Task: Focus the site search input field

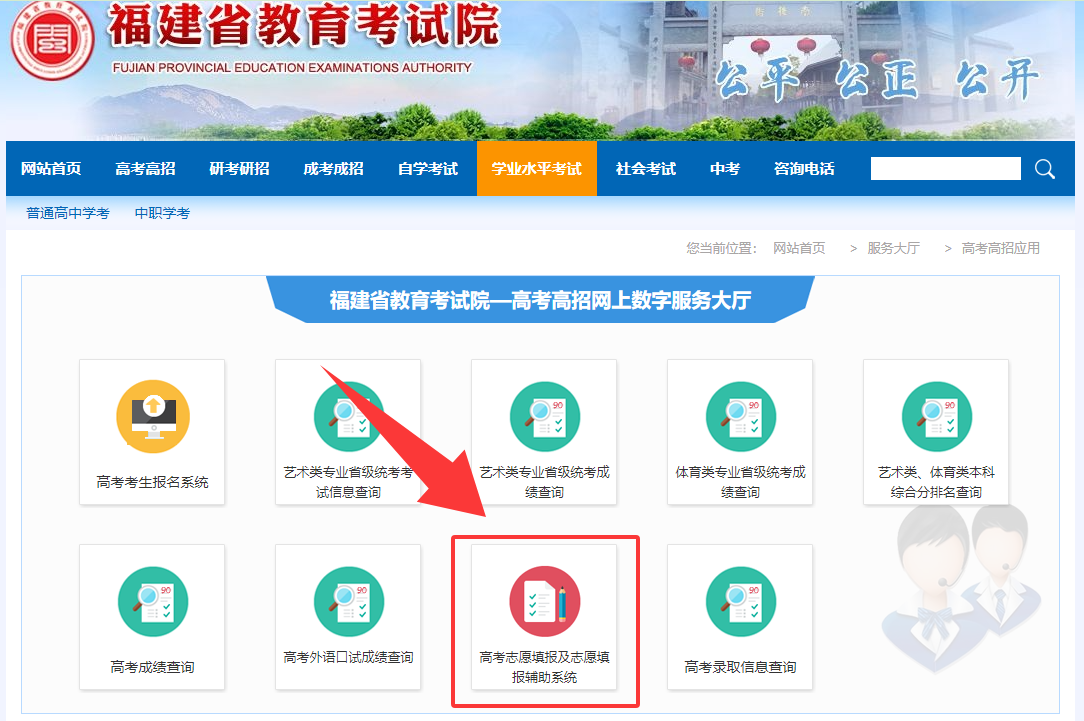Action: (946, 169)
